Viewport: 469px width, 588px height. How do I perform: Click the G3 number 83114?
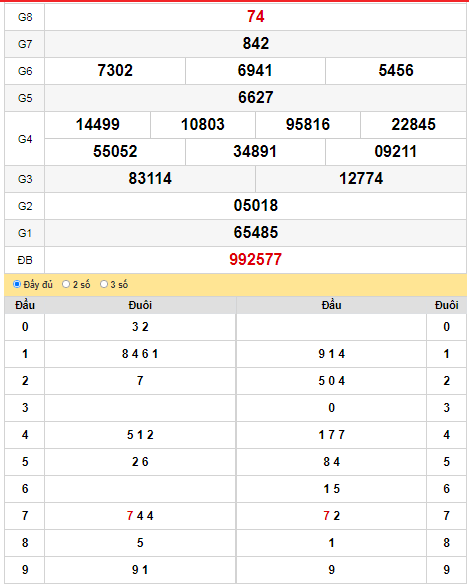click(x=150, y=178)
